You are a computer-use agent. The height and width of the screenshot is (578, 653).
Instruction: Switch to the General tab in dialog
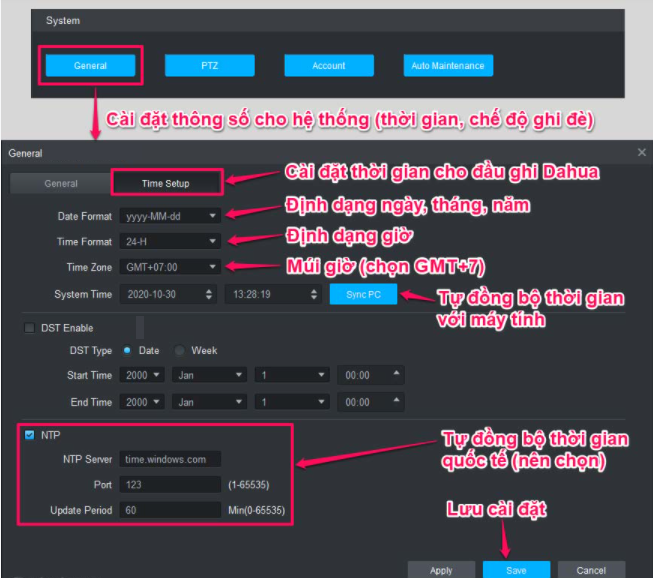[x=61, y=183]
